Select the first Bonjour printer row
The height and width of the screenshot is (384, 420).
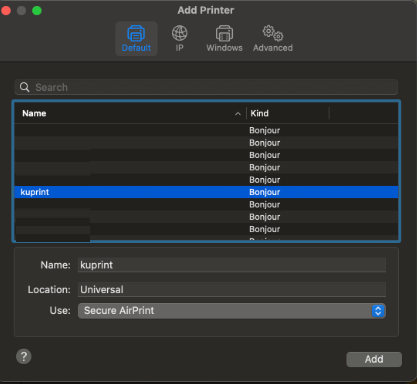(206, 130)
